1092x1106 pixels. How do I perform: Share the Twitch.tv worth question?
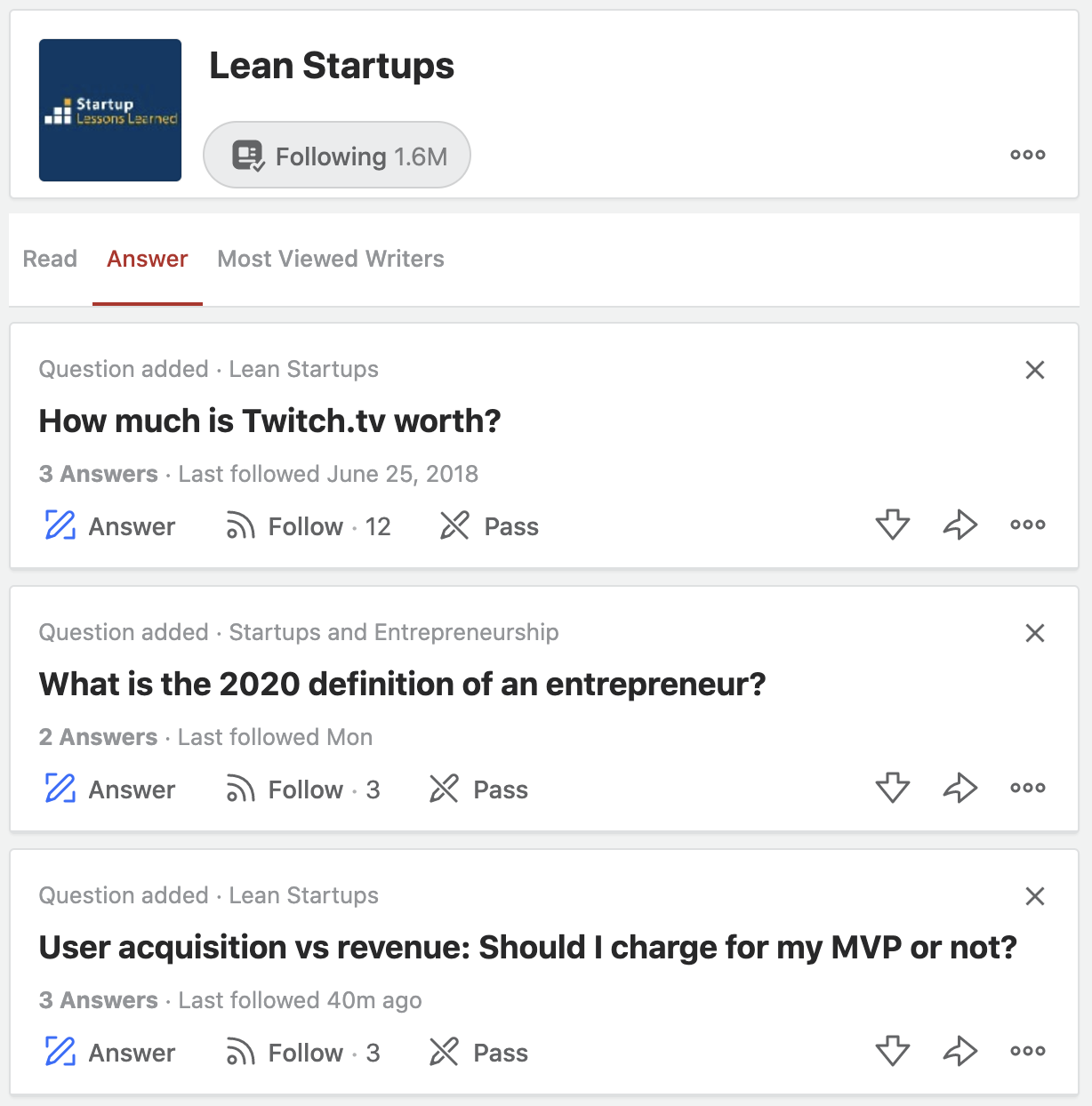pos(960,525)
